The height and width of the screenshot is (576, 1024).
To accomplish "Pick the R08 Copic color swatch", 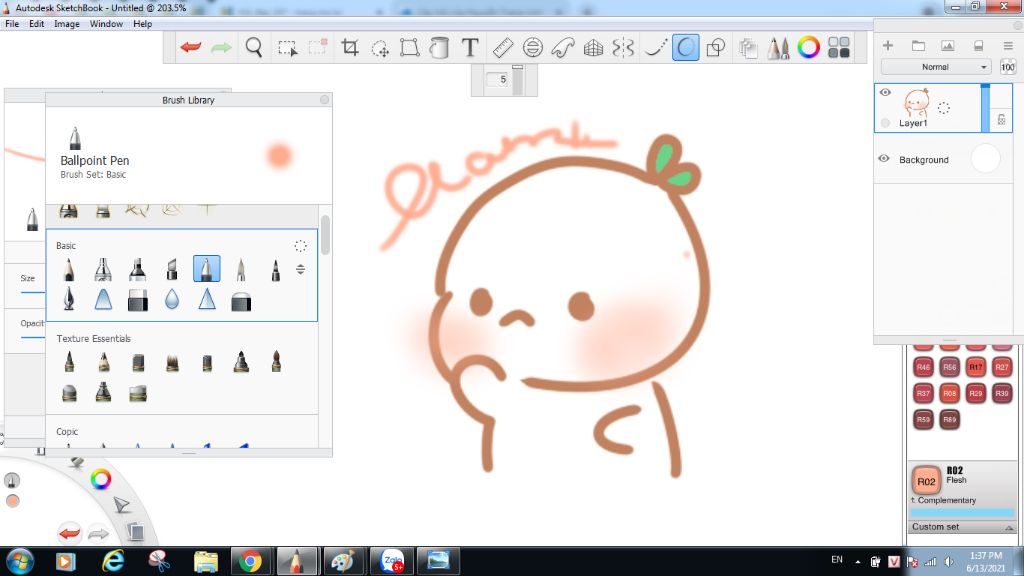I will point(950,393).
